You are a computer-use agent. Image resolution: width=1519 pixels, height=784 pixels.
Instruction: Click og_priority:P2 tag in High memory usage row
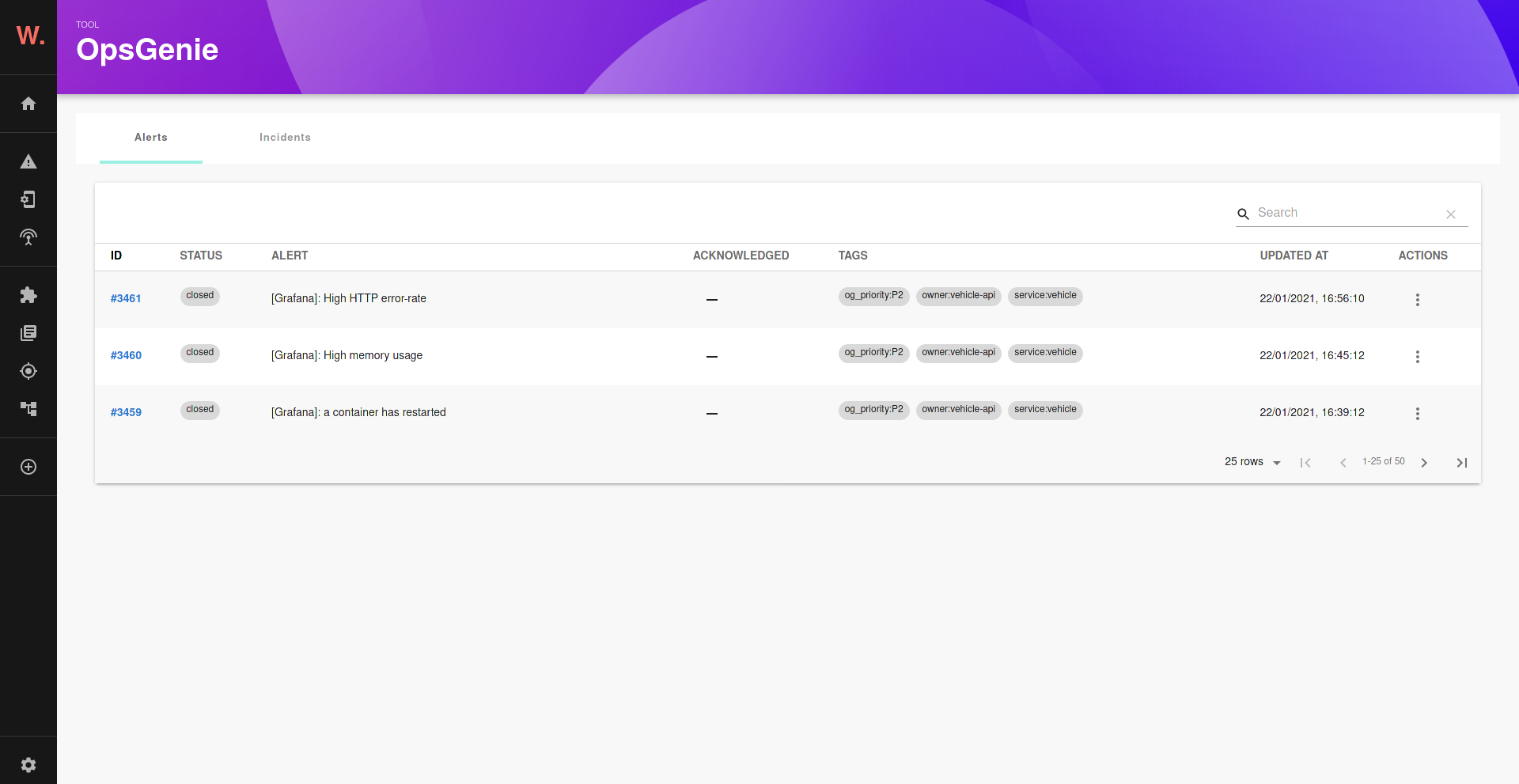click(x=873, y=353)
